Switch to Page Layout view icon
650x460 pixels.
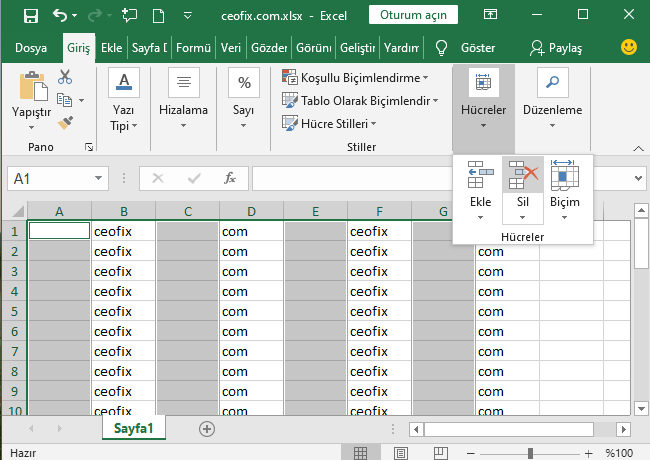[x=400, y=453]
